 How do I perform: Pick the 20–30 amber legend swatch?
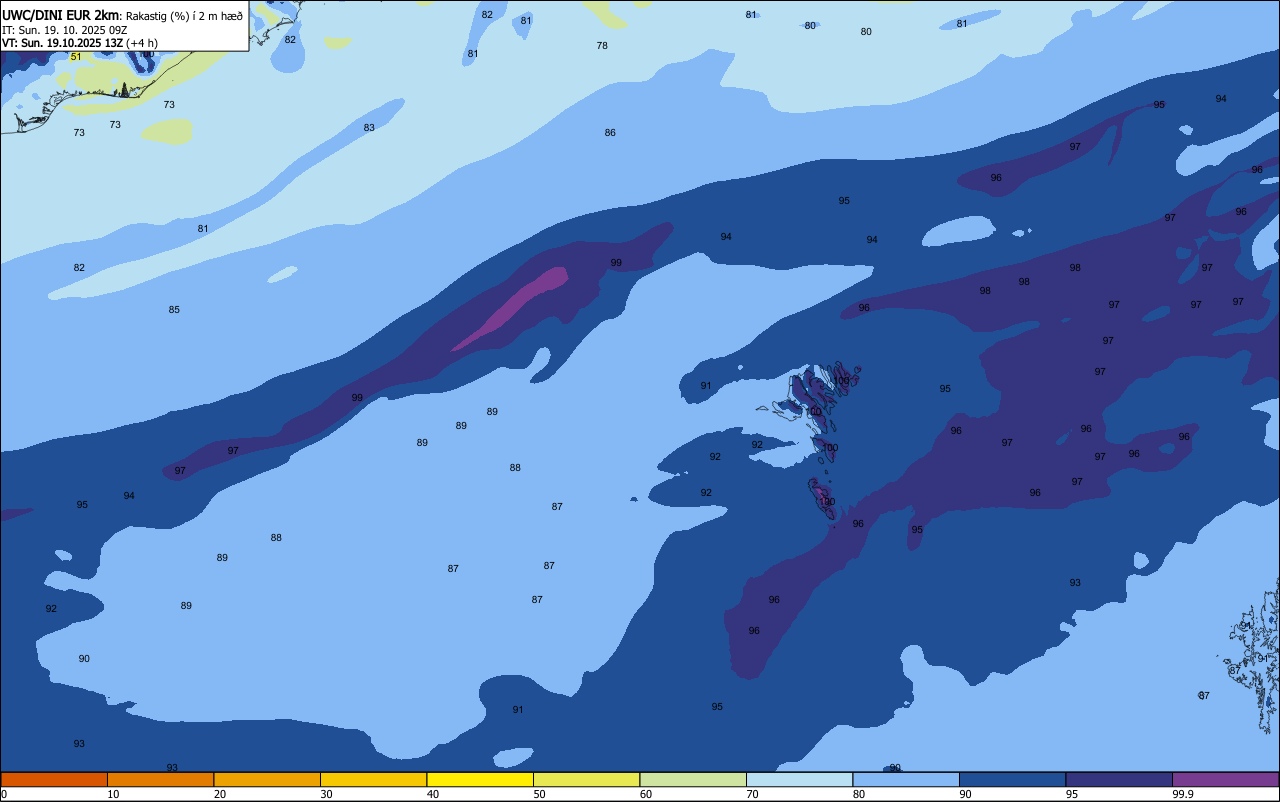[267, 779]
